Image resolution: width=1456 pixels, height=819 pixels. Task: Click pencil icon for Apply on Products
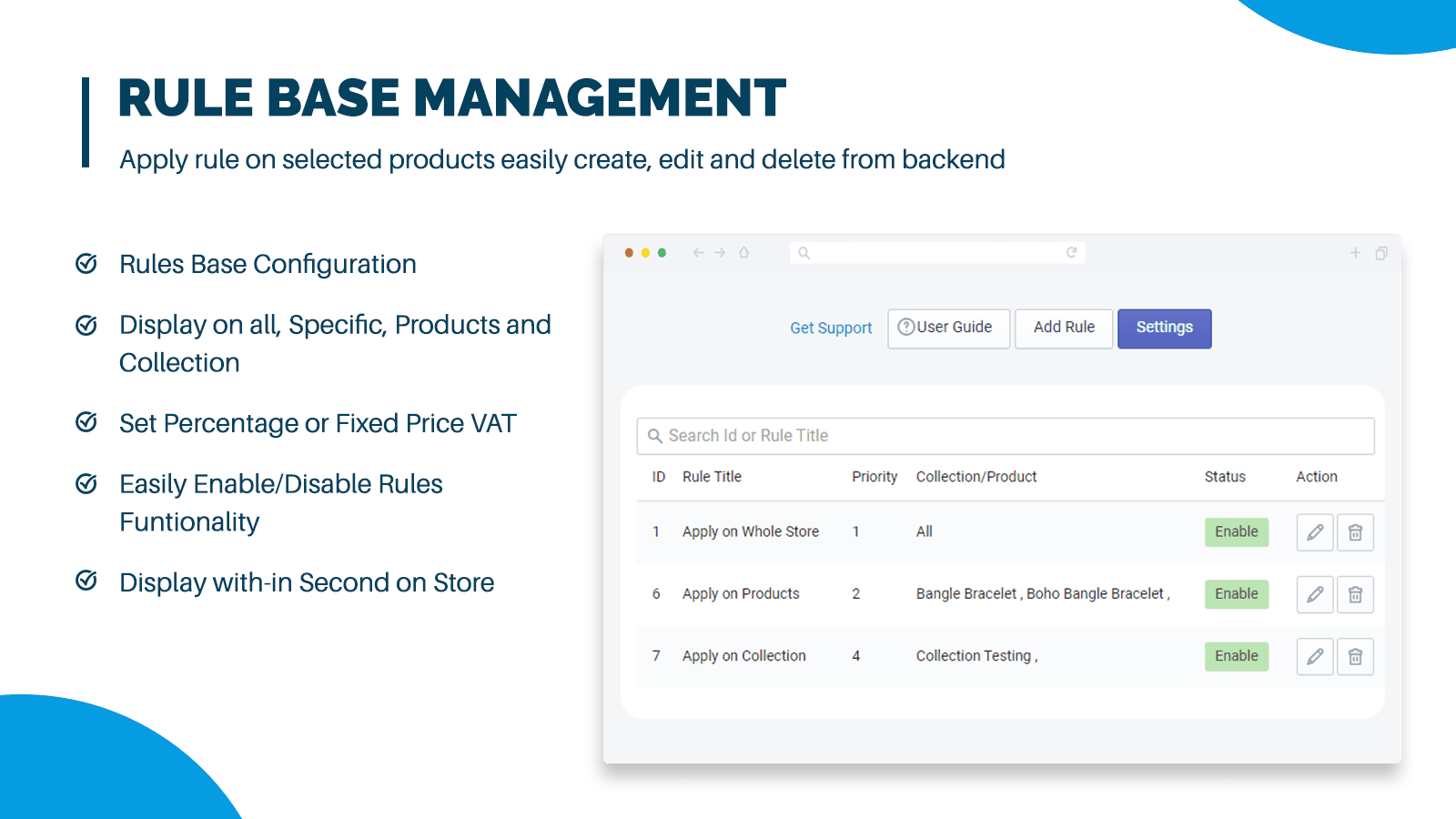1314,594
